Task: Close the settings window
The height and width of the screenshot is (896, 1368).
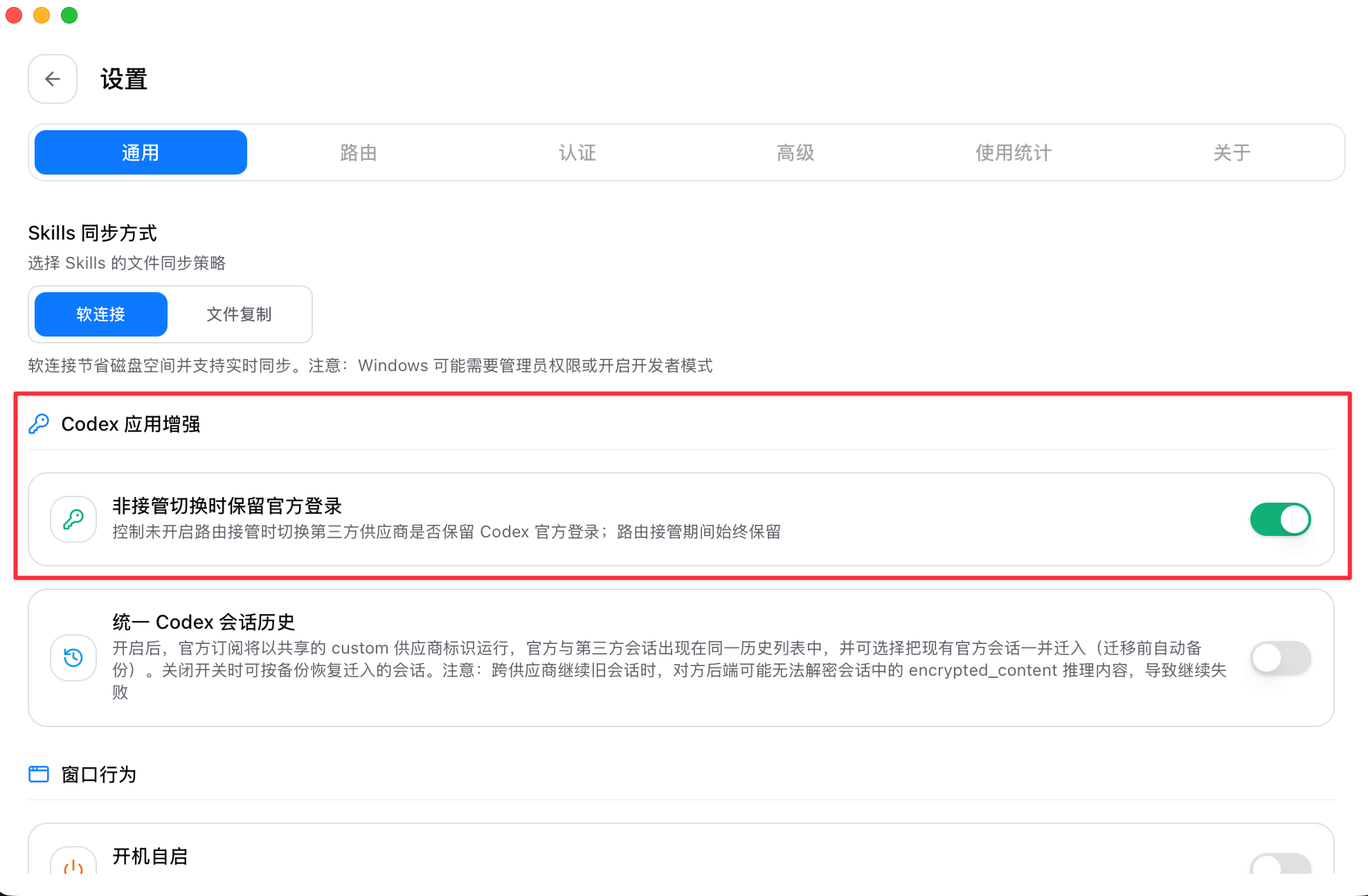Action: pos(14,15)
